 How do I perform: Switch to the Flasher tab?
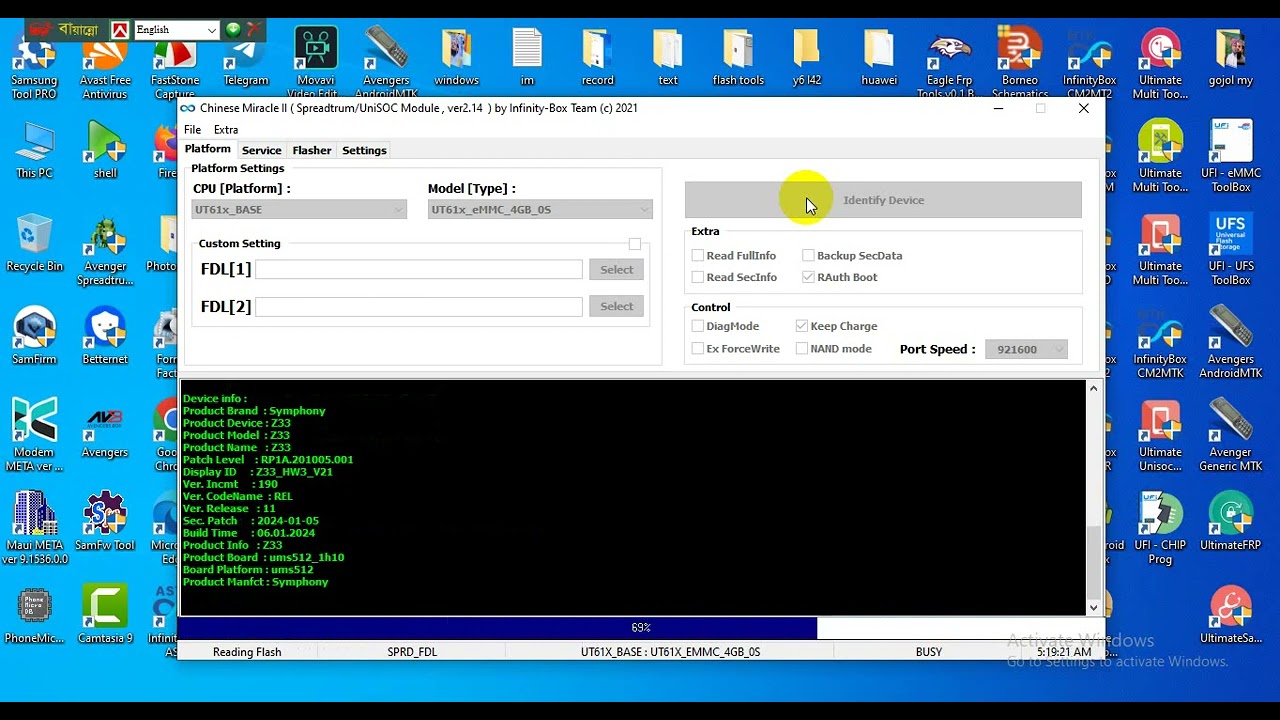(x=312, y=150)
